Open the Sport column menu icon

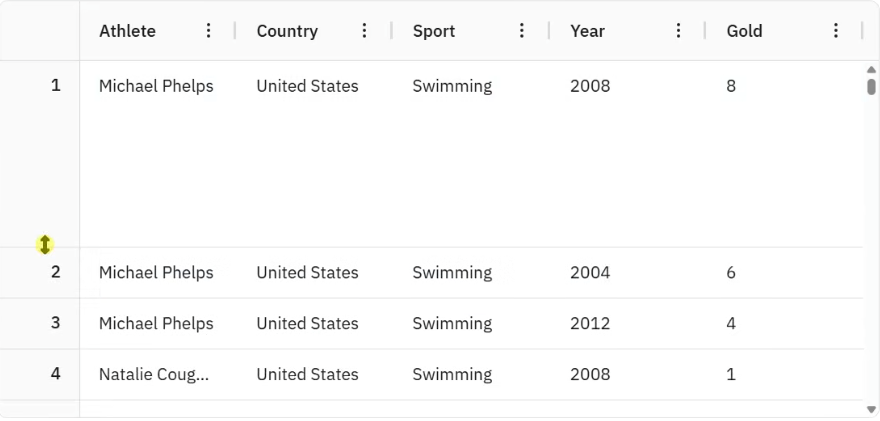point(522,31)
